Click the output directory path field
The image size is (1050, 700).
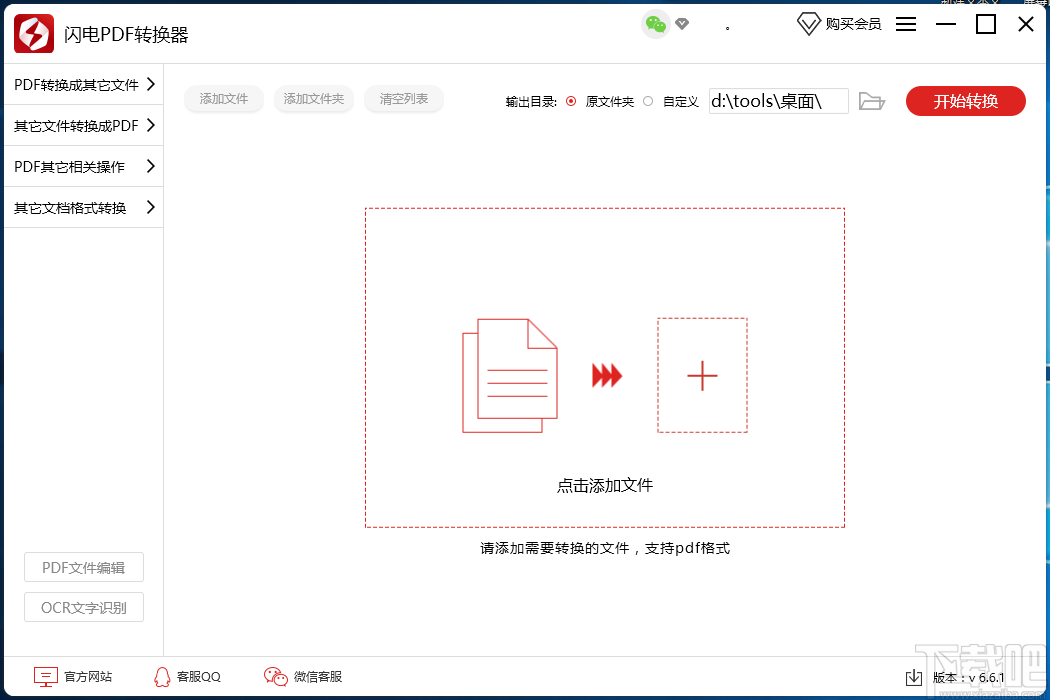pos(778,100)
